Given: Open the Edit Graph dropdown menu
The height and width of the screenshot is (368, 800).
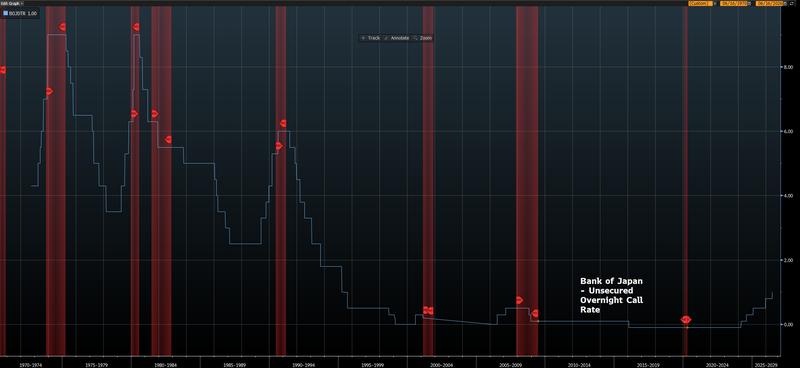Looking at the screenshot, I should coord(11,3).
